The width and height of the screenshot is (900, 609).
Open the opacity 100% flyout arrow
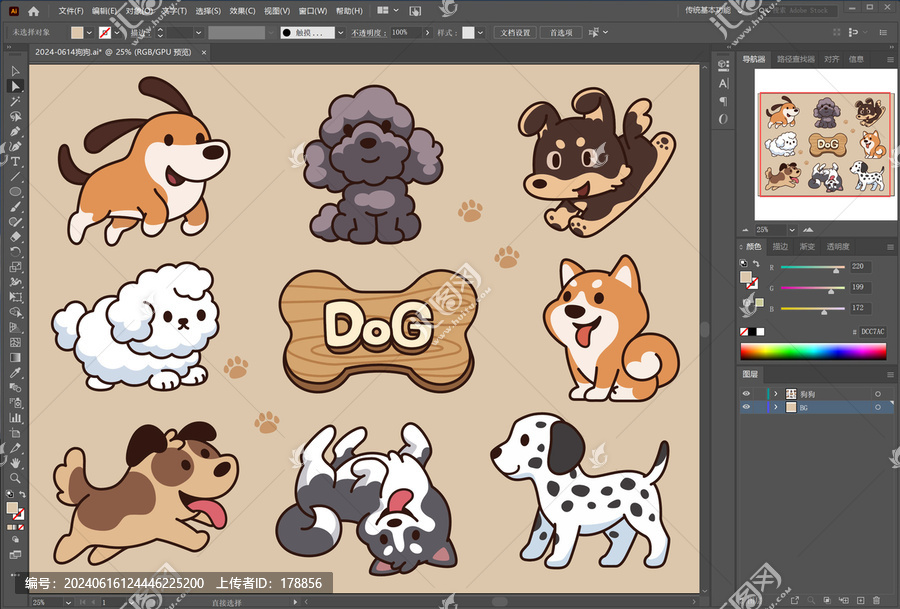(x=427, y=33)
